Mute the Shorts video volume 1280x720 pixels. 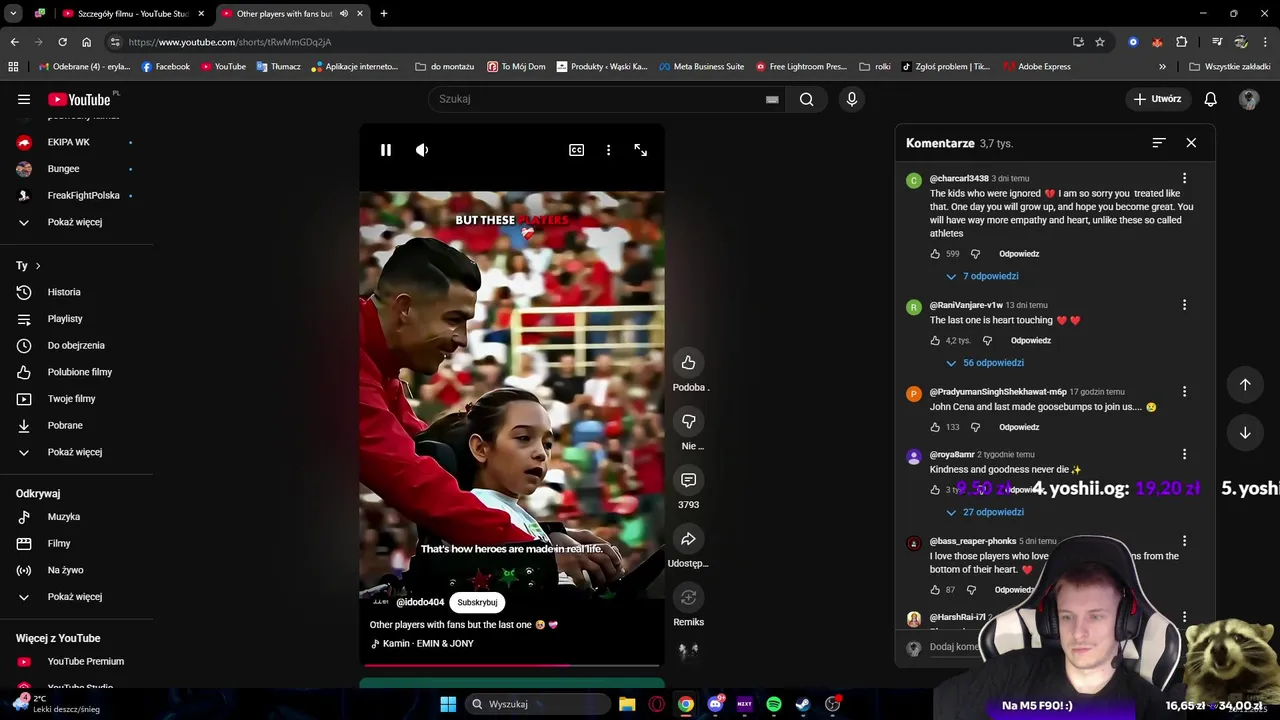(422, 150)
